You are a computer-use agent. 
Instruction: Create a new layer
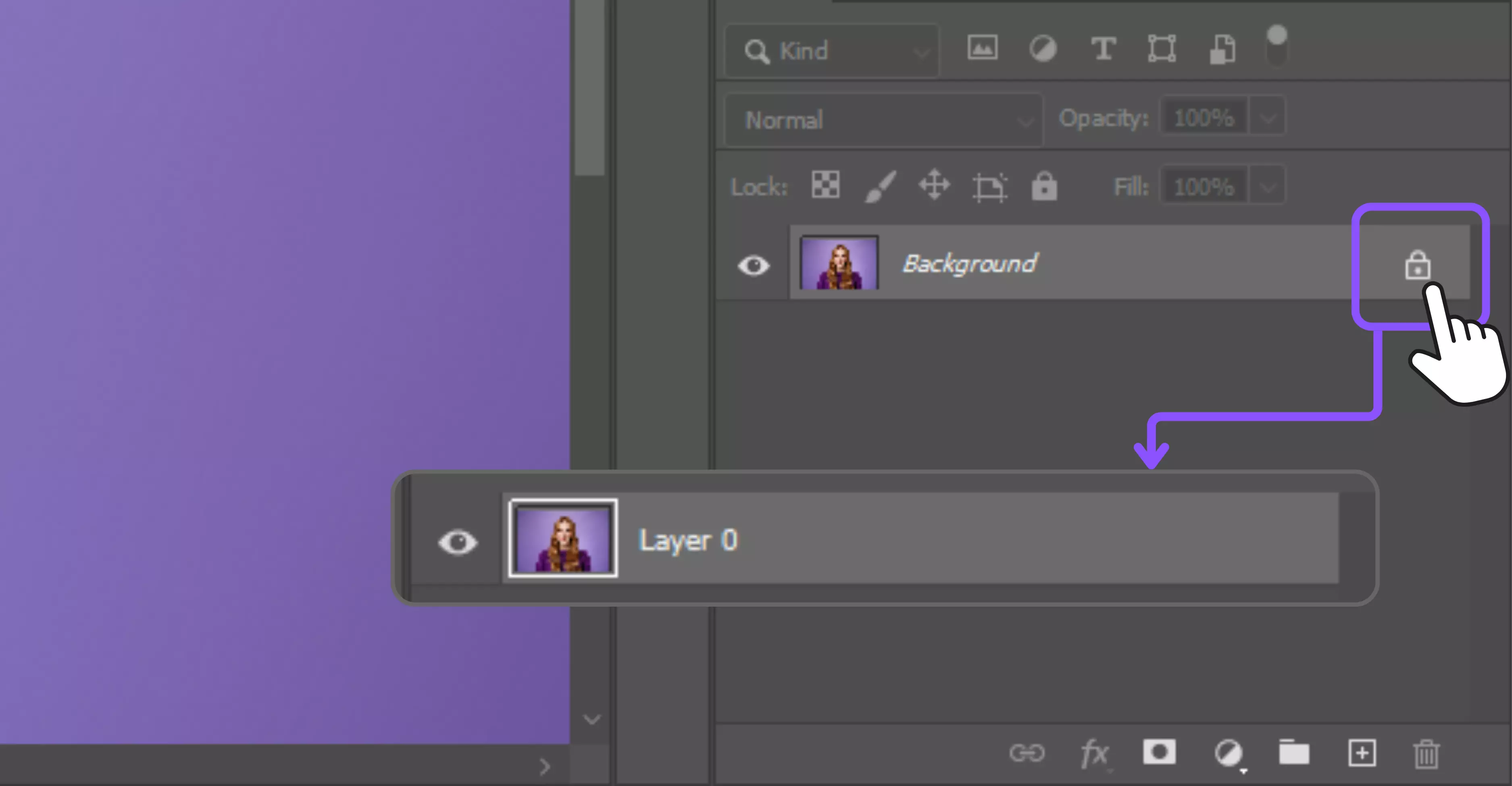click(1362, 753)
